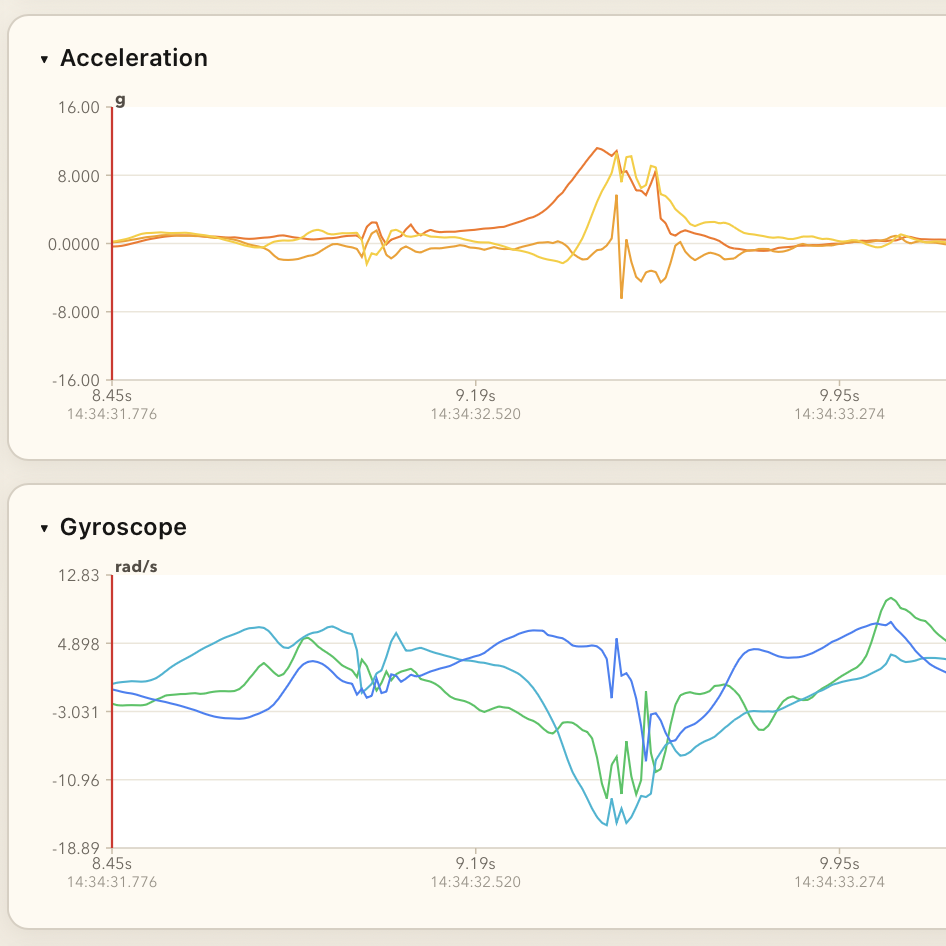
Task: Select the 16.00 axis value on Acceleration chart
Action: tap(78, 107)
